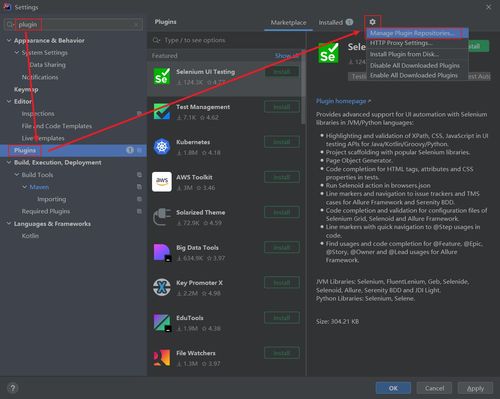Choose Manage Plugin Repositories menu item

click(417, 33)
